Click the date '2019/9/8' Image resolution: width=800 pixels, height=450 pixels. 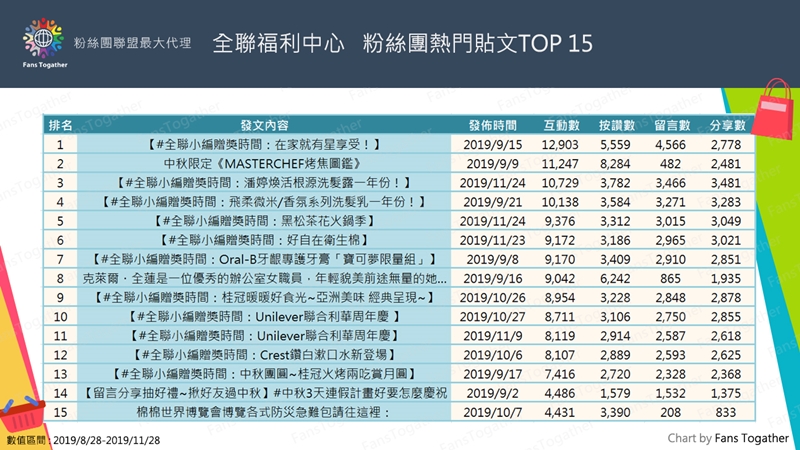pyautogui.click(x=492, y=259)
